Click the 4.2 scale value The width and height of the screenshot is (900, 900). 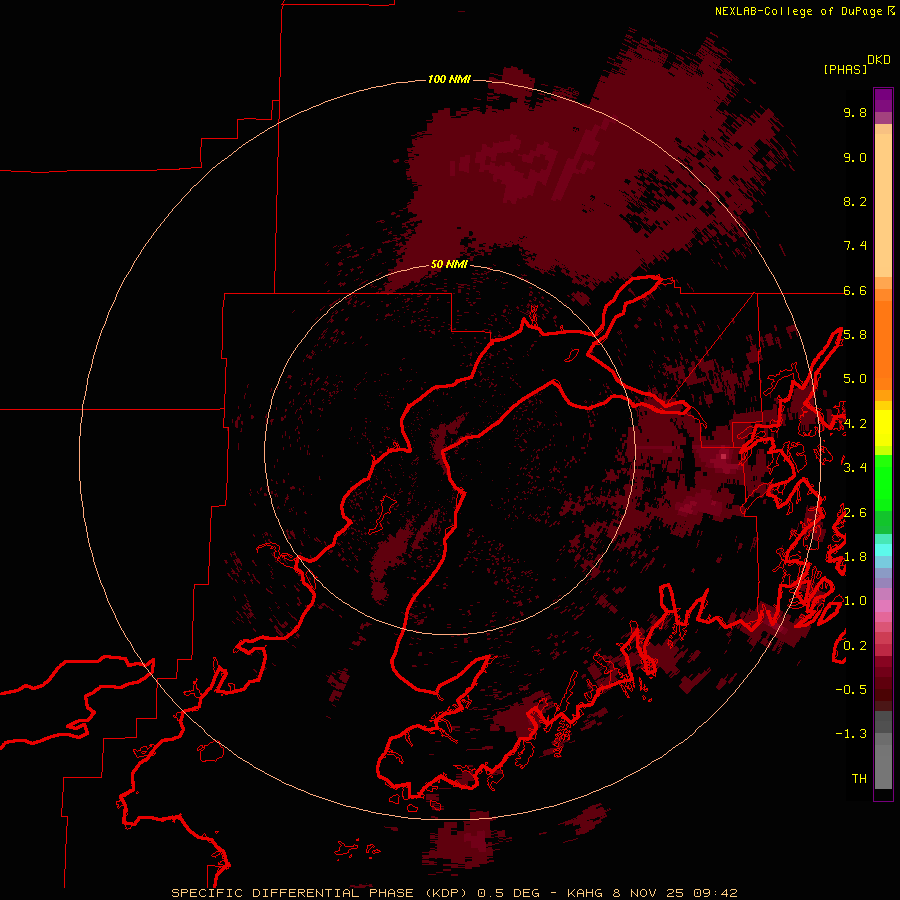(855, 424)
